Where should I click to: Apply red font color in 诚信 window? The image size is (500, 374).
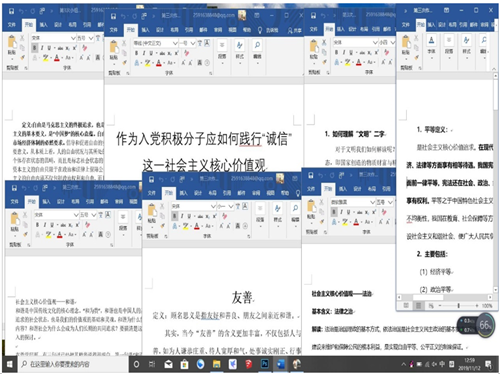coord(159,63)
